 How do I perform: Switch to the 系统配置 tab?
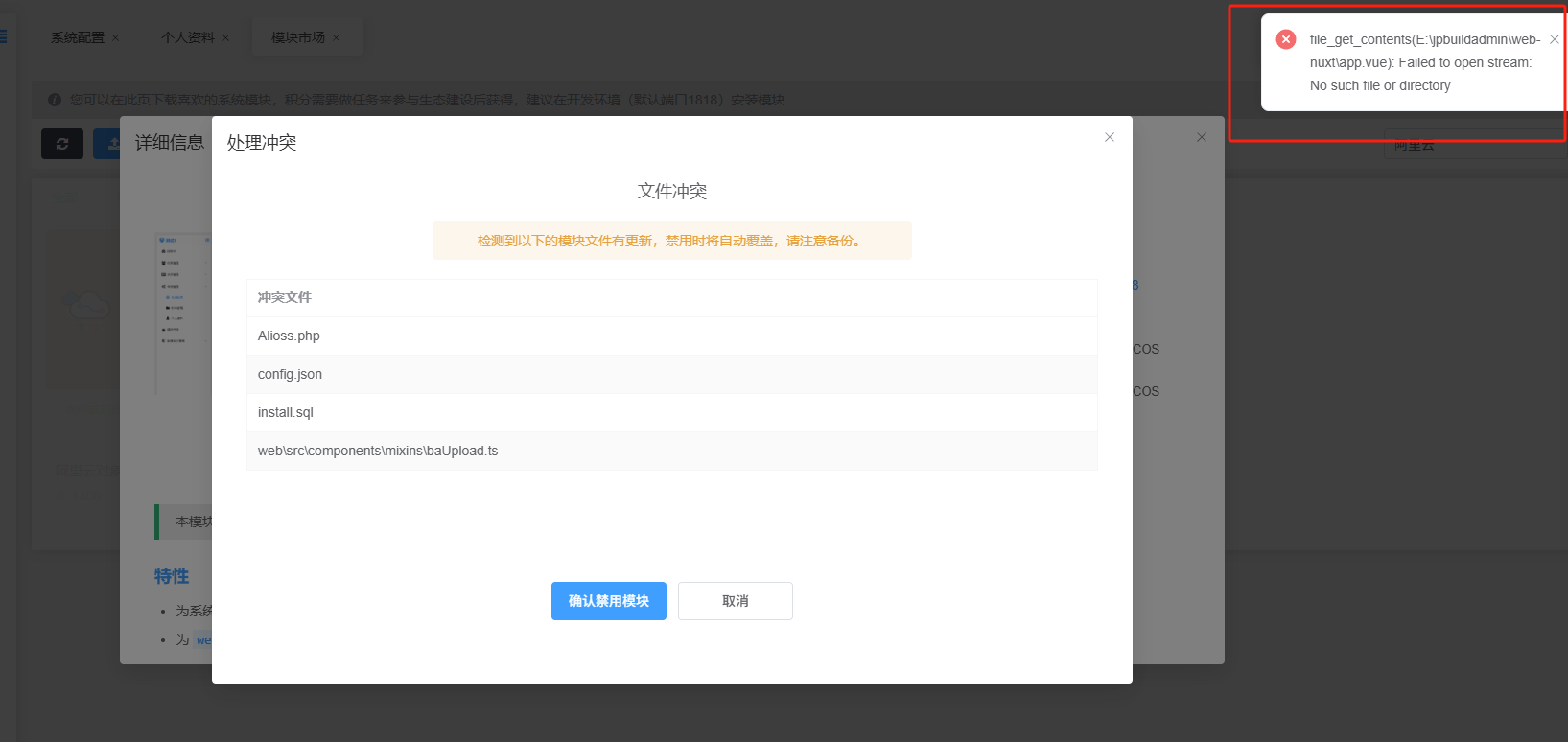pos(78,37)
